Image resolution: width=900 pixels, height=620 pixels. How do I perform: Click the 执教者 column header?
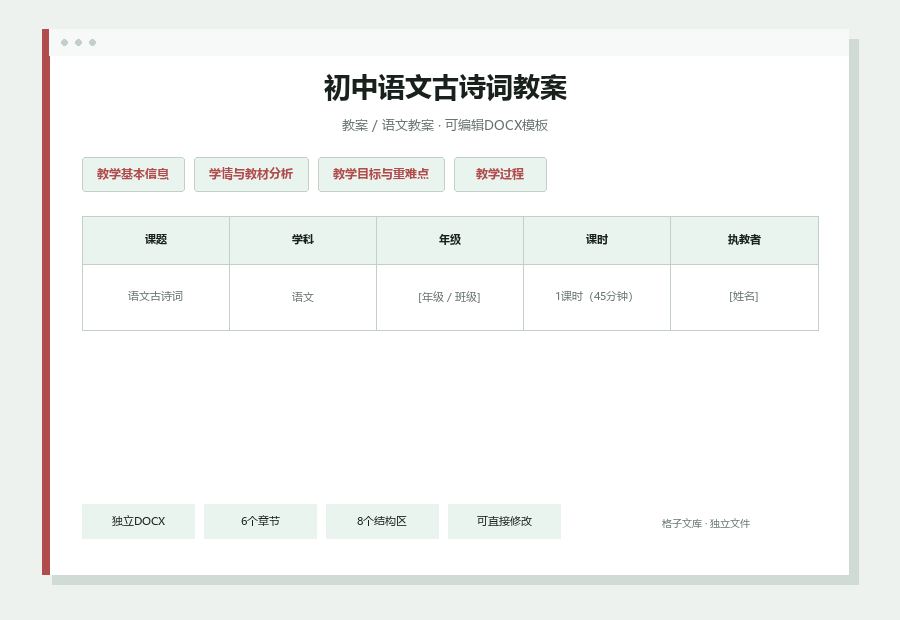click(x=744, y=240)
